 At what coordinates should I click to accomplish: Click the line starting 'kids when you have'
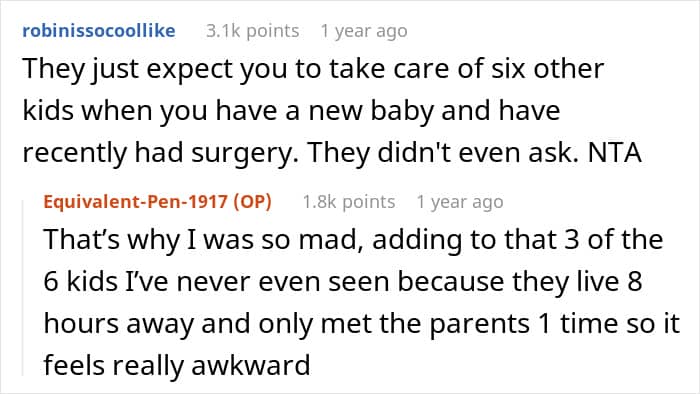(291, 111)
